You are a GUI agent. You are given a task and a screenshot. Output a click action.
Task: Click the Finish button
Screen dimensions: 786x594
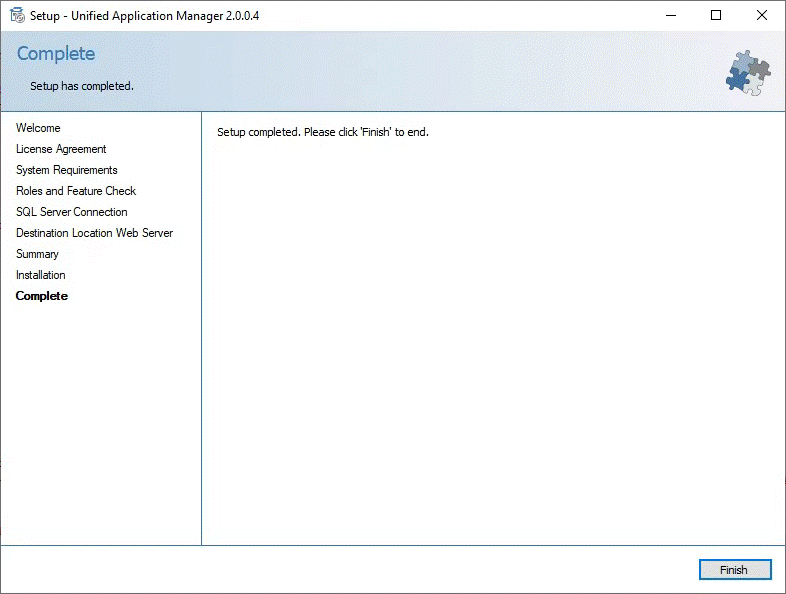(735, 569)
